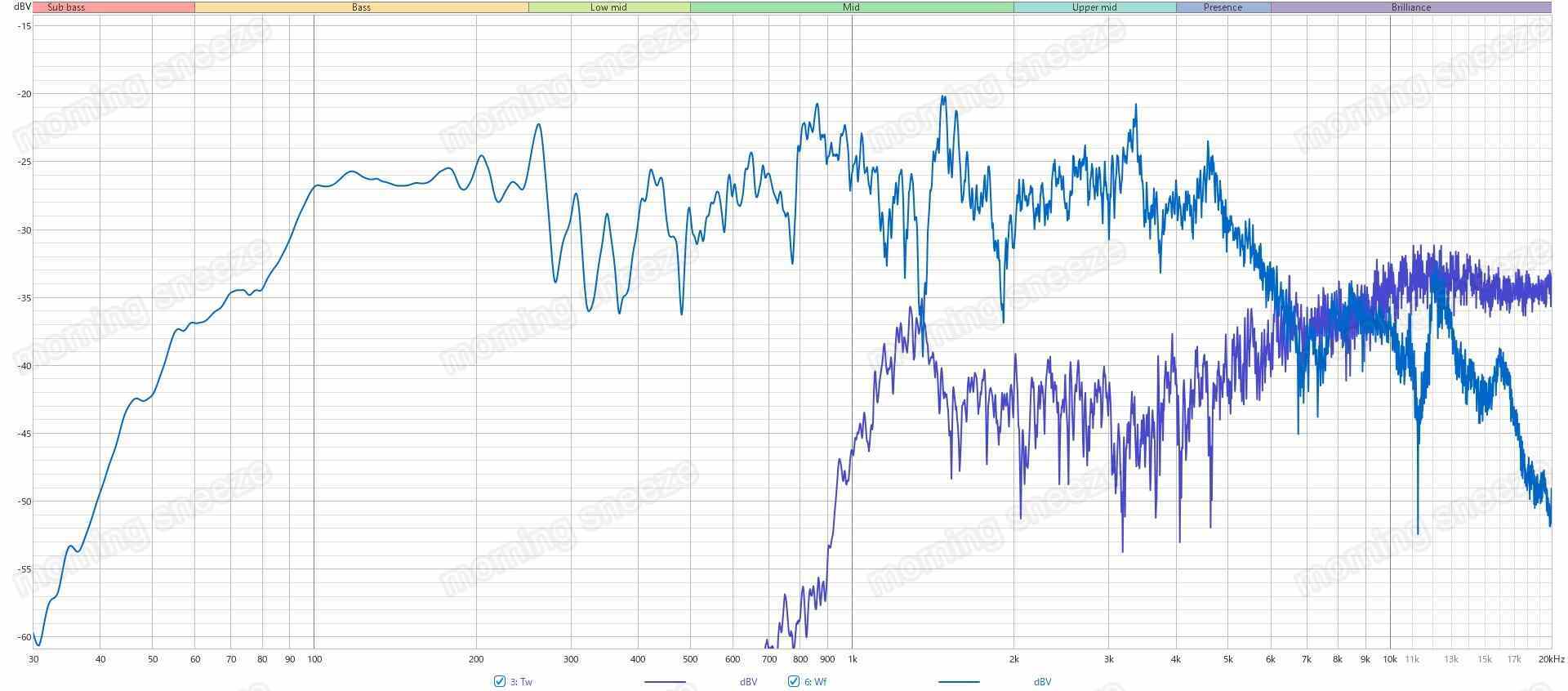
Task: Click the 500 label on the frequency axis
Action: click(690, 659)
